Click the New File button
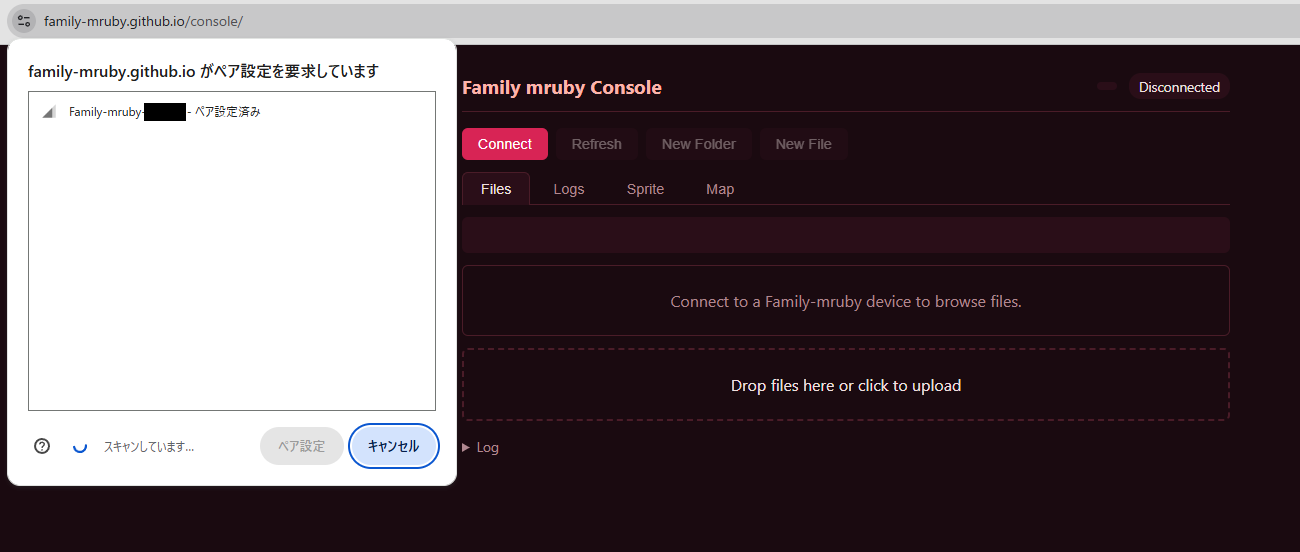The image size is (1300, 552). 804,144
